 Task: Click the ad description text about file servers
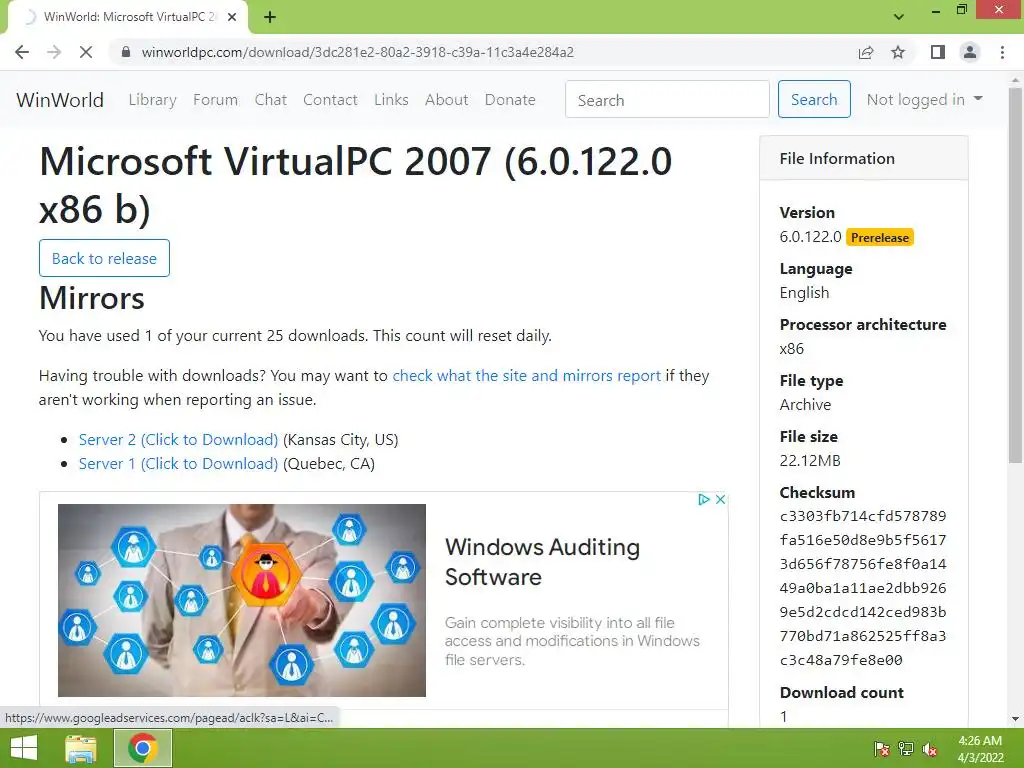click(572, 641)
